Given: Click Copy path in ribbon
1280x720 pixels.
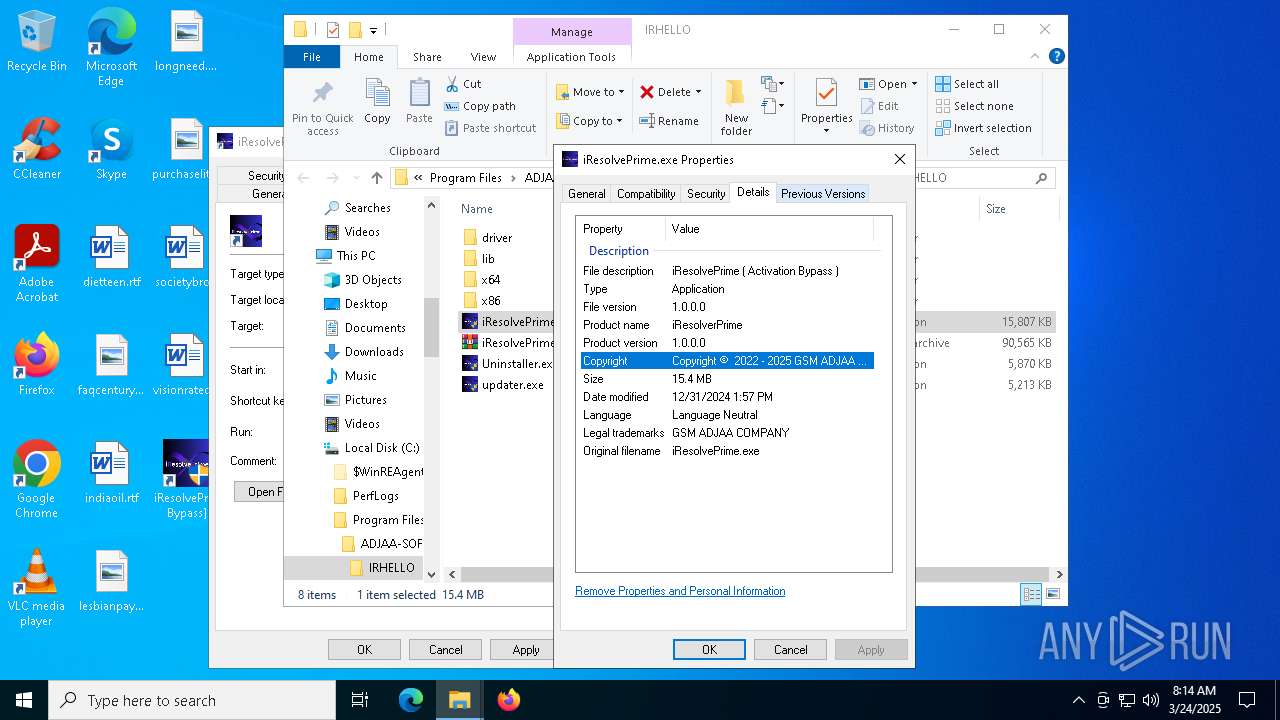Looking at the screenshot, I should (480, 106).
